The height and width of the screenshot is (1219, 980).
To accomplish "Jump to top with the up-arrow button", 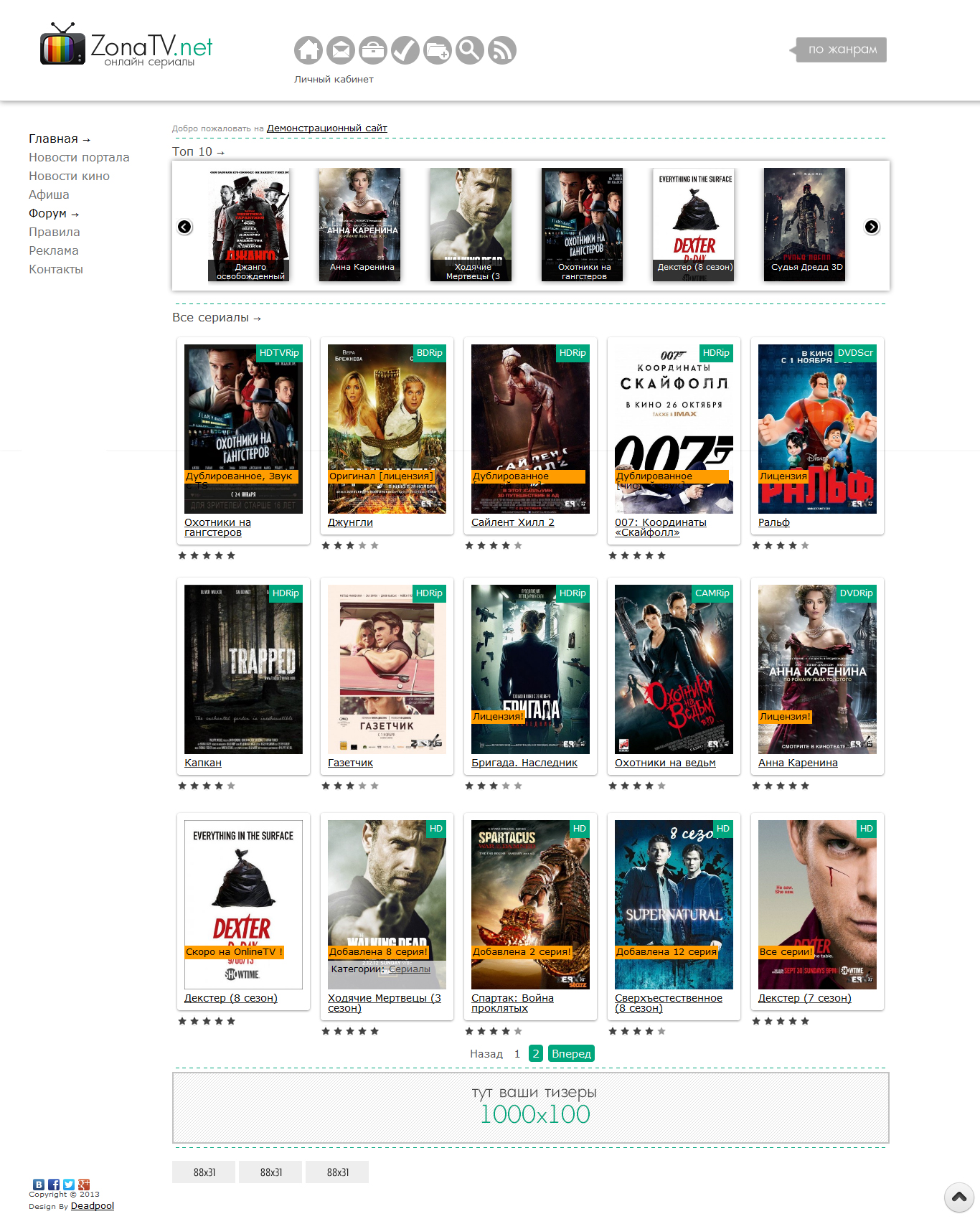I will [x=959, y=1197].
